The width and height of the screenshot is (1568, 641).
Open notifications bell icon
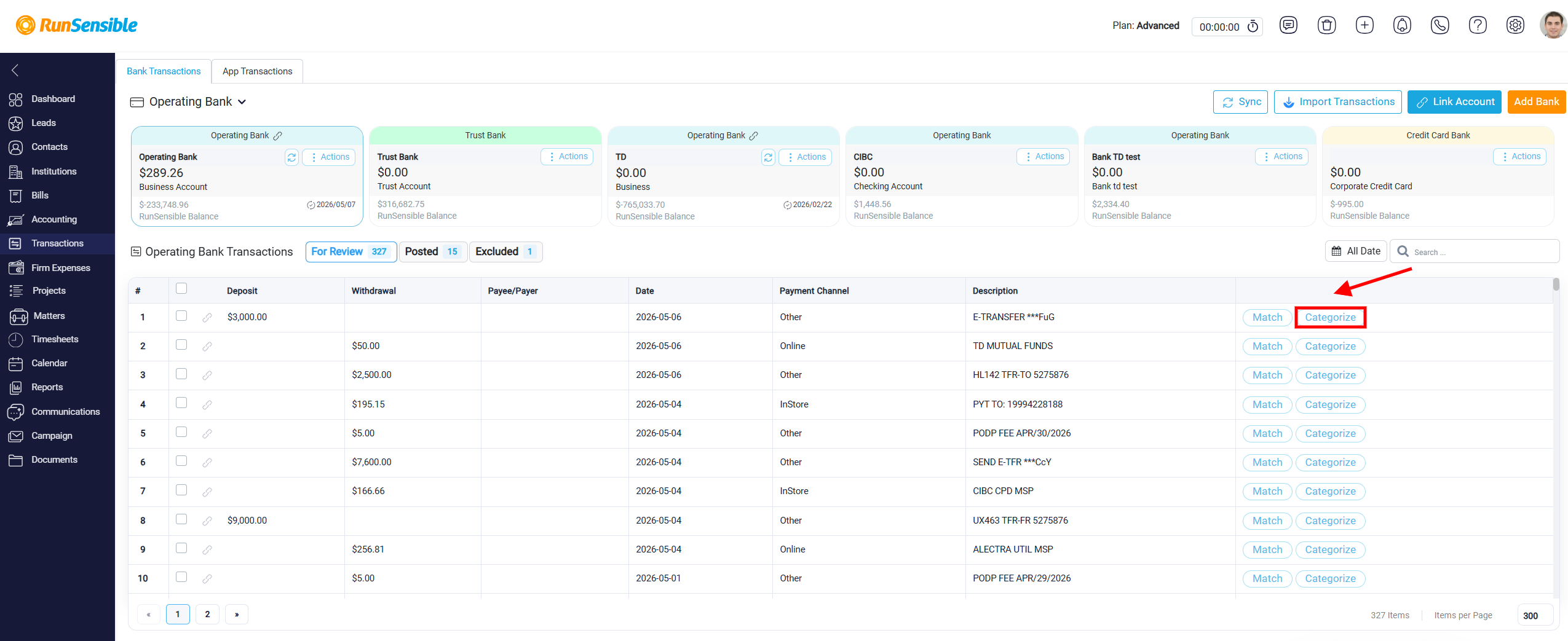1402,25
